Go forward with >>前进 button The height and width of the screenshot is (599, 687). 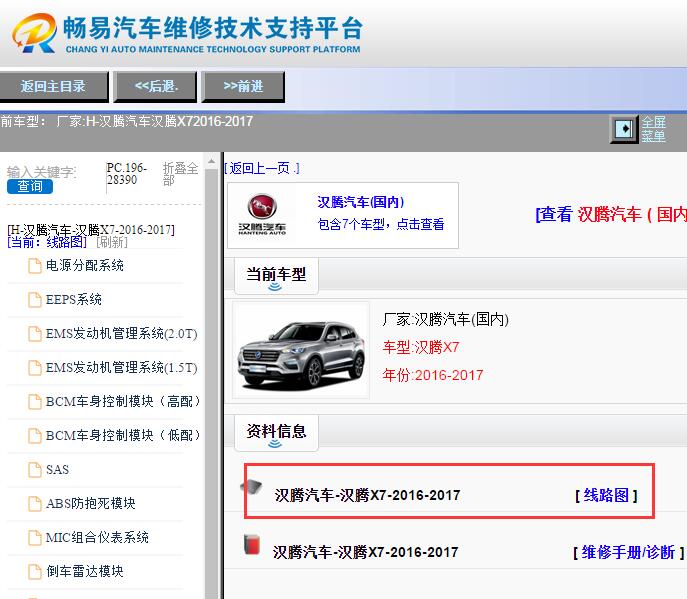243,86
